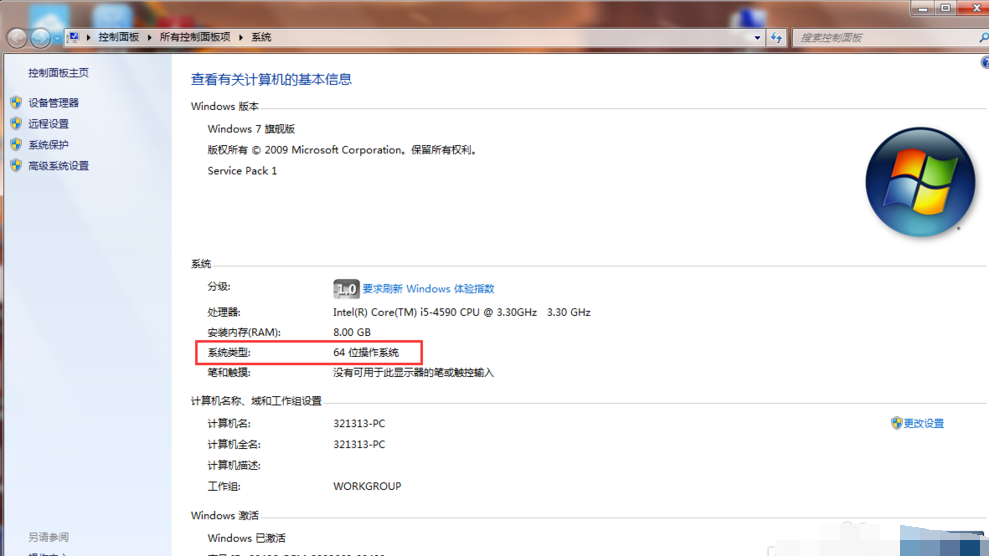Go to 所有控制面板项 in the breadcrumb
The image size is (989, 556).
pos(195,38)
